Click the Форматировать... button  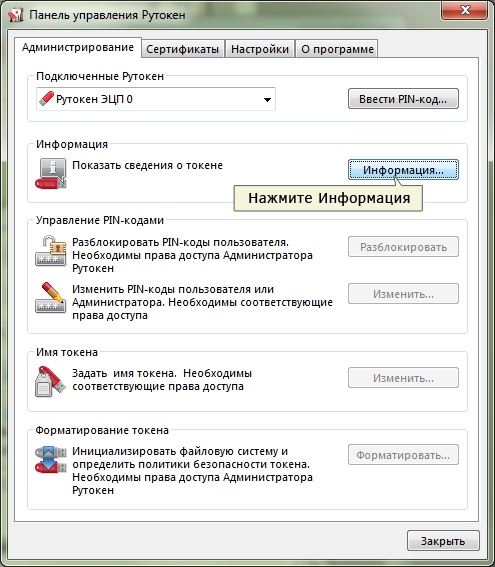(404, 455)
